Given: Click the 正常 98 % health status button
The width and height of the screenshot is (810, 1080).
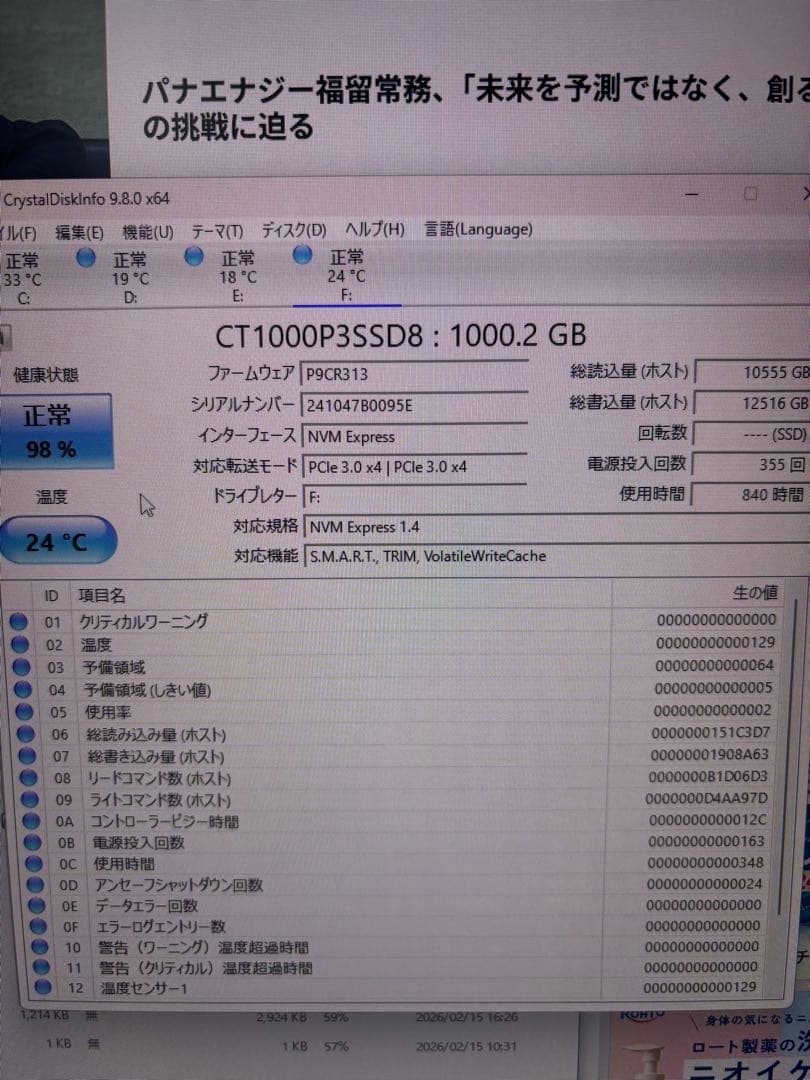Looking at the screenshot, I should 56,432.
